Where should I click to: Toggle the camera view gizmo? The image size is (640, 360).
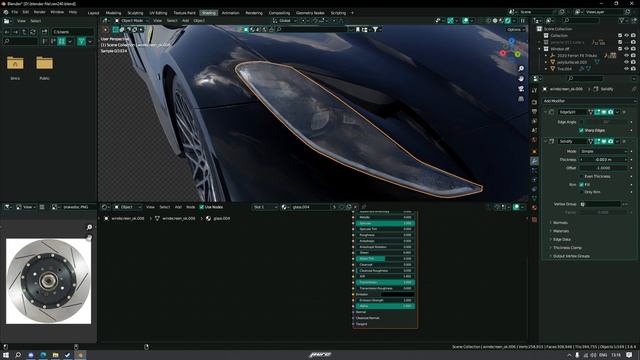point(521,89)
